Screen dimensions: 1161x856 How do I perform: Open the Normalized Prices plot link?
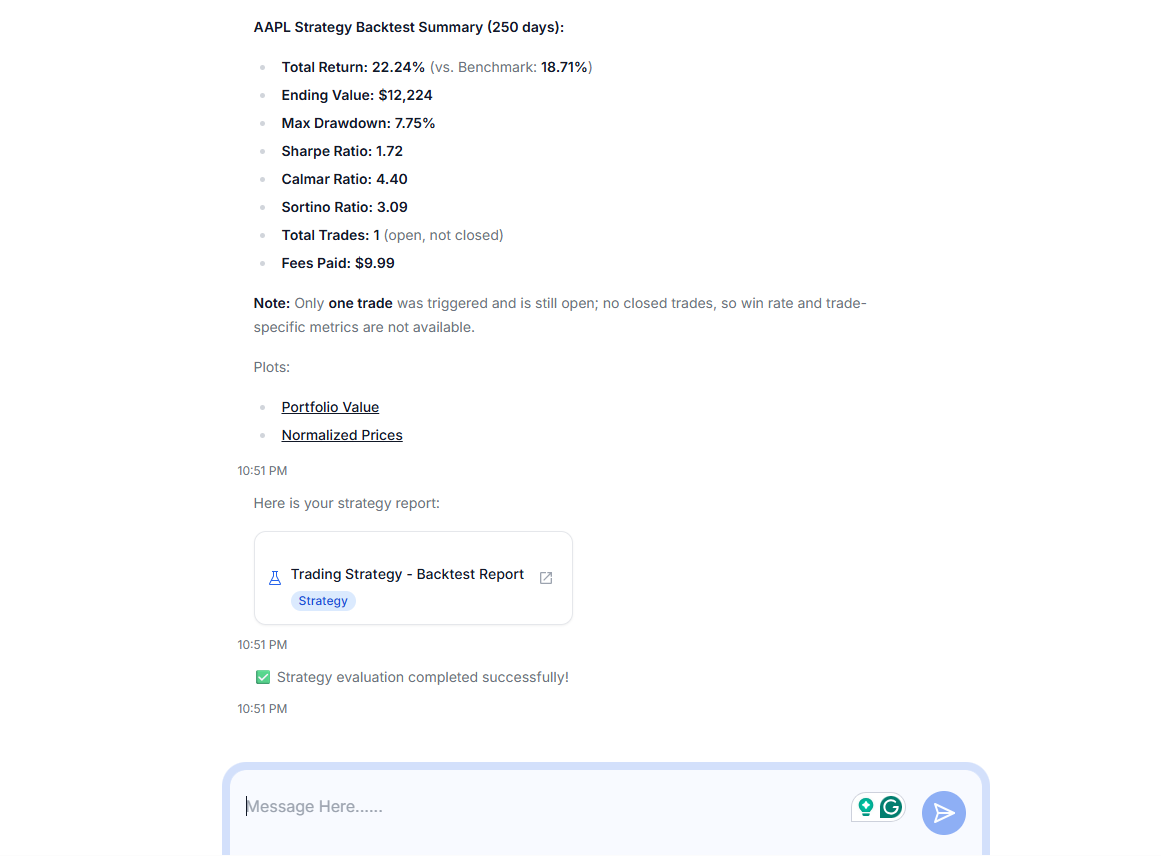(341, 435)
